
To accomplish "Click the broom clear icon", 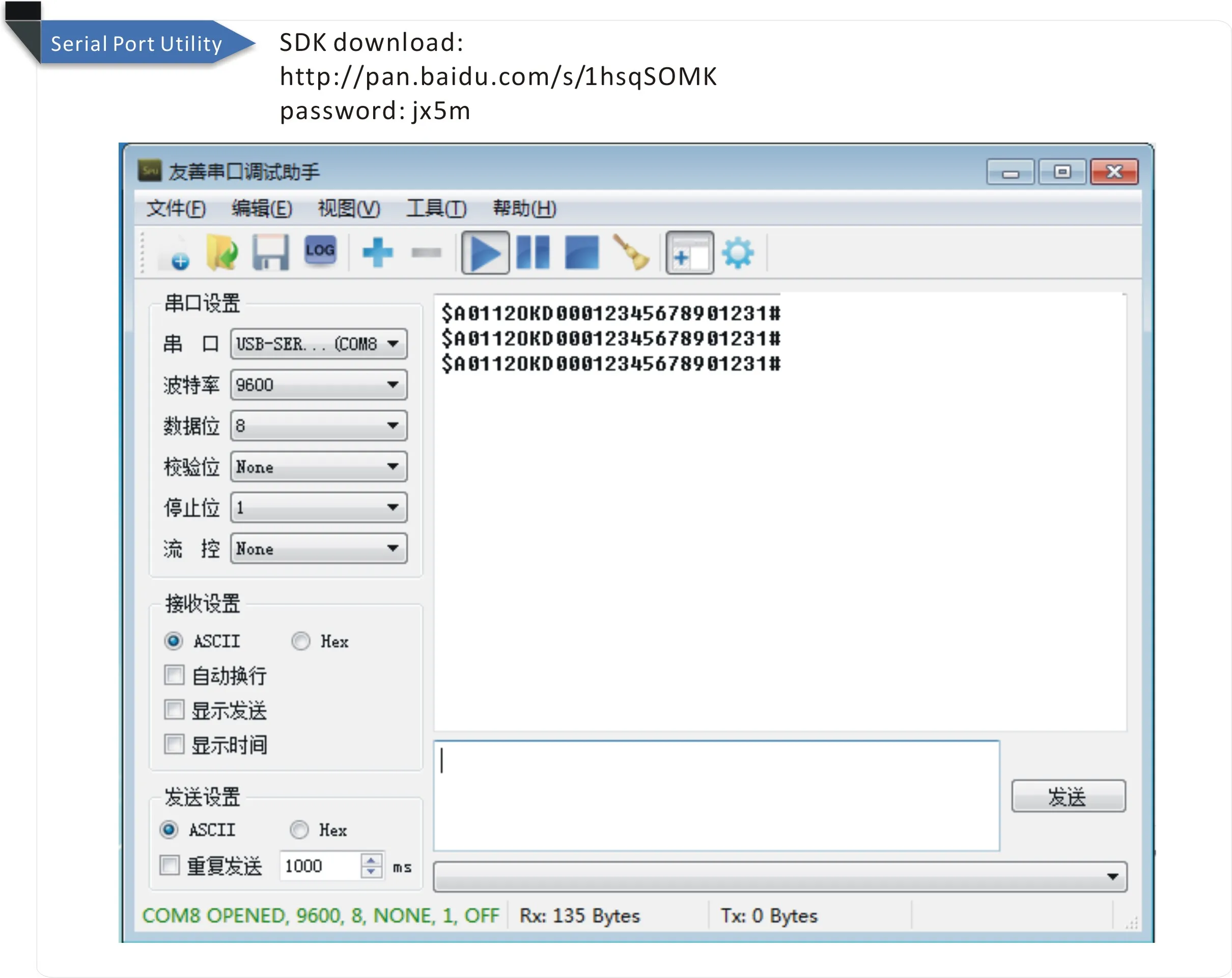I will [631, 253].
